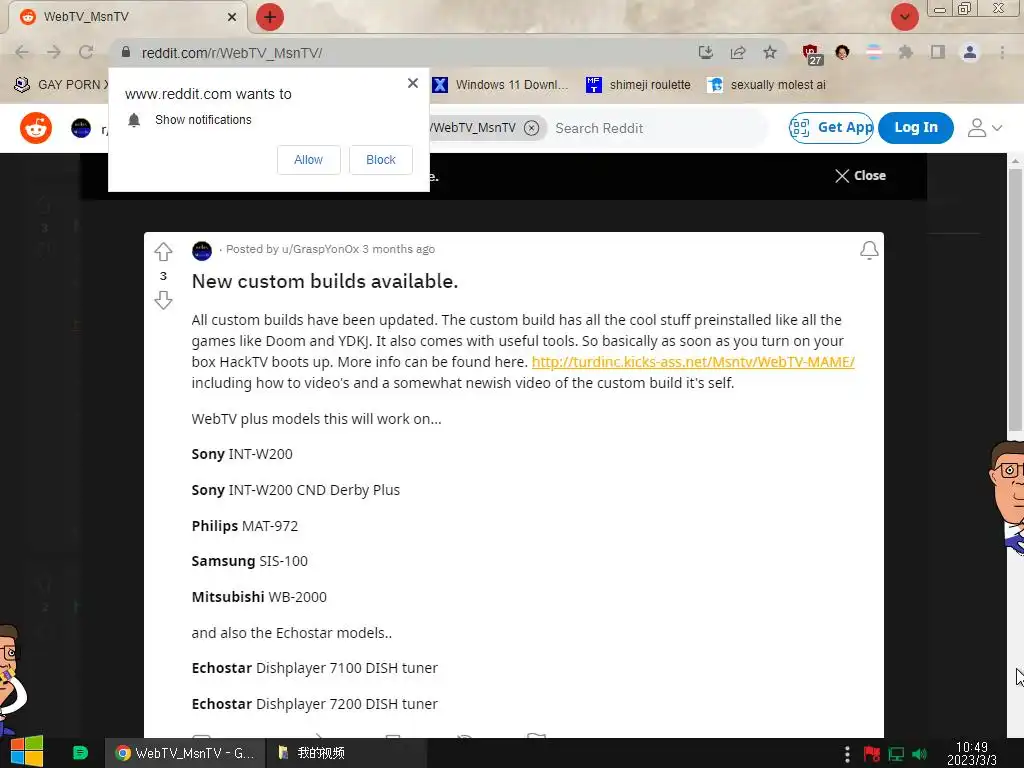
Task: Click the round avatar extension icon
Action: coord(842,52)
